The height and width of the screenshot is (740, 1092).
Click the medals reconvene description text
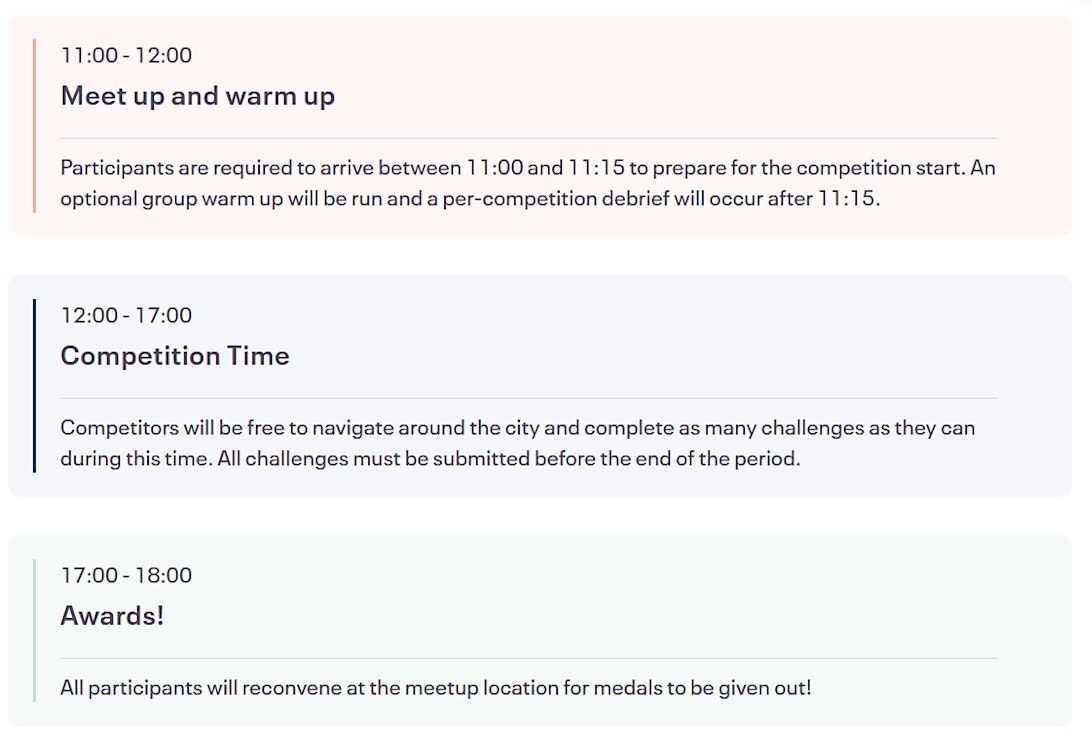435,688
